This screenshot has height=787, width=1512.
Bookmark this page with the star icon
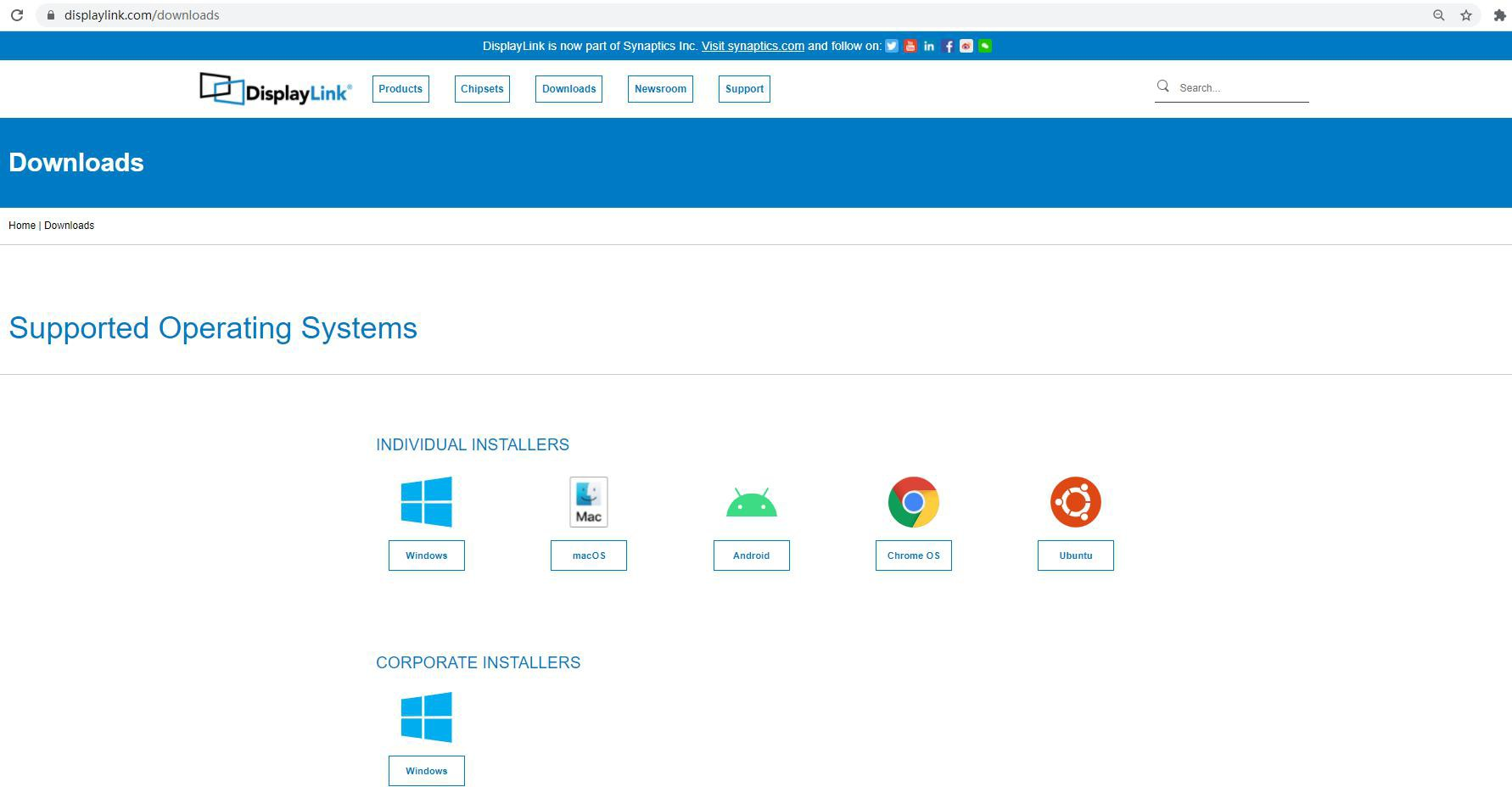coord(1466,15)
